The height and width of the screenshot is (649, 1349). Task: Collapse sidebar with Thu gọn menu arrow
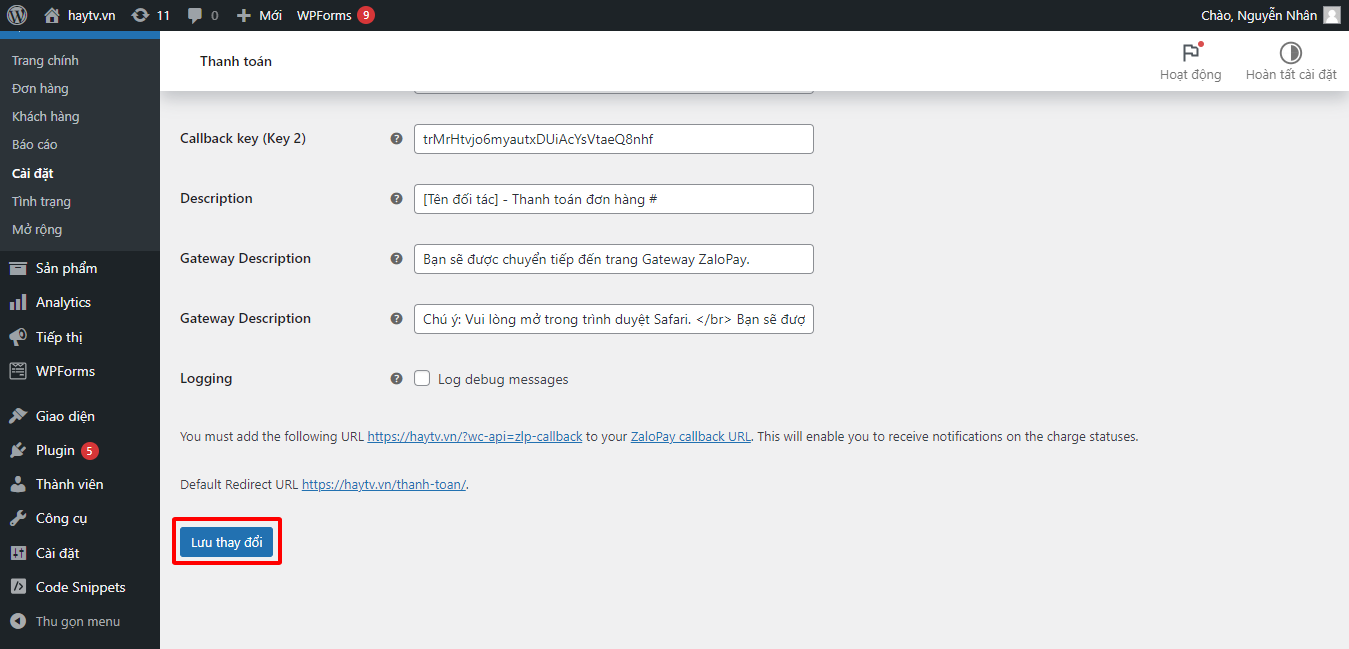[x=18, y=621]
